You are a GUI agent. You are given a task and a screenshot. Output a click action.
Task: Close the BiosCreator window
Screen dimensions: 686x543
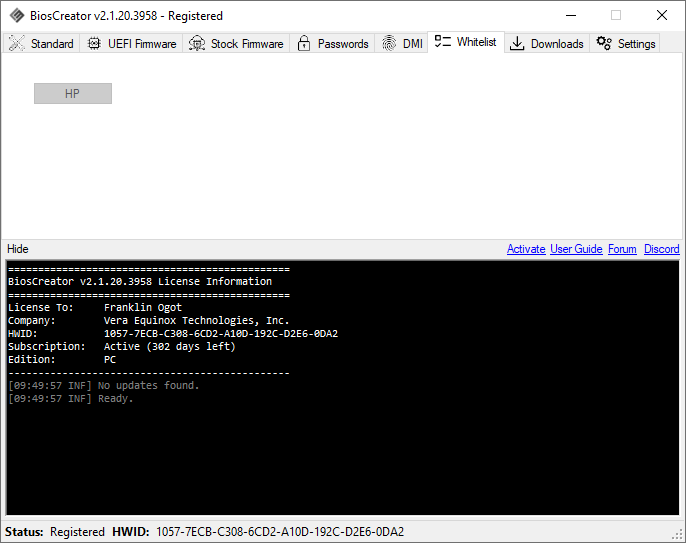tap(662, 15)
